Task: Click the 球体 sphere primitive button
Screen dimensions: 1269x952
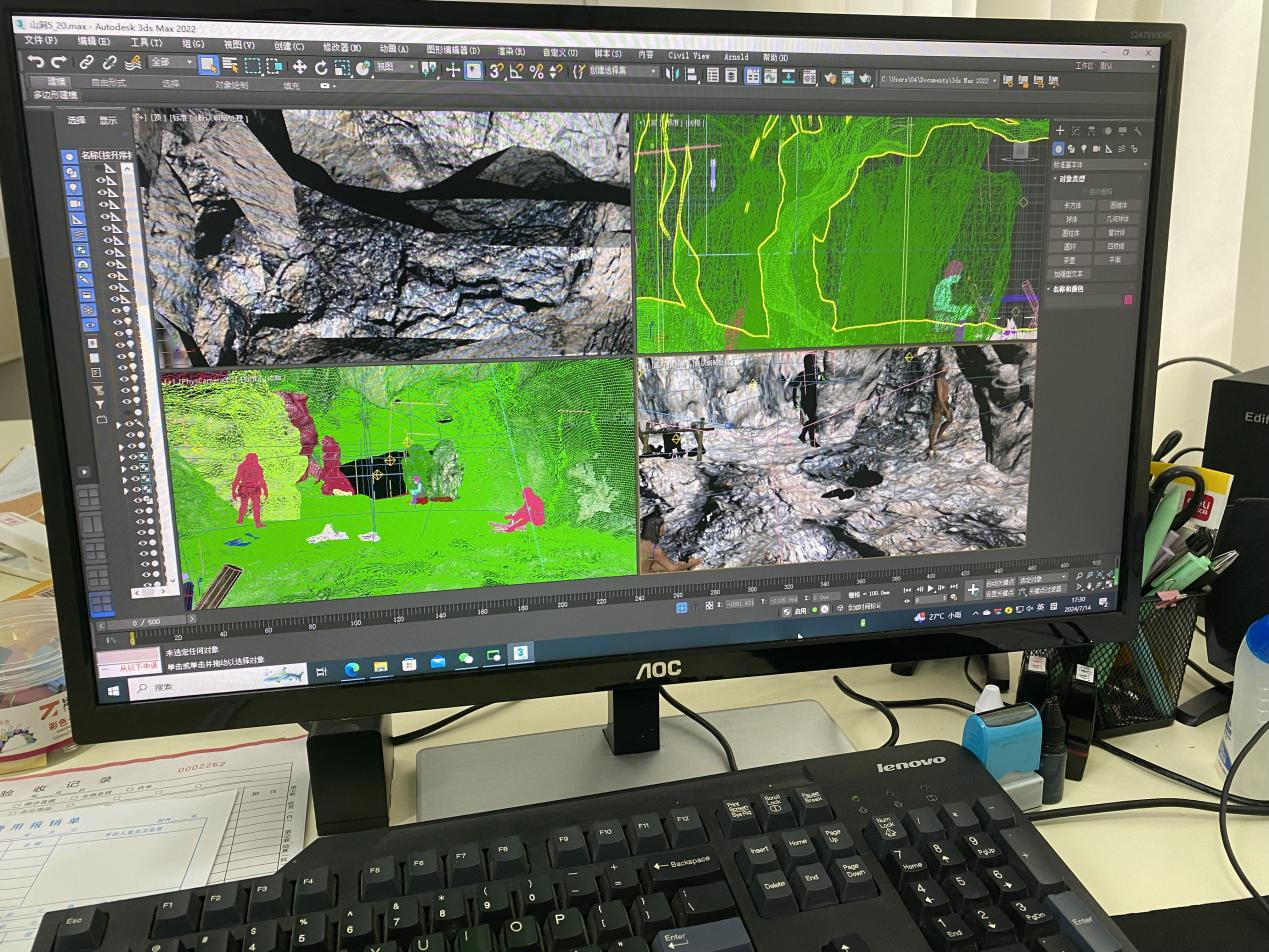Action: point(1071,219)
